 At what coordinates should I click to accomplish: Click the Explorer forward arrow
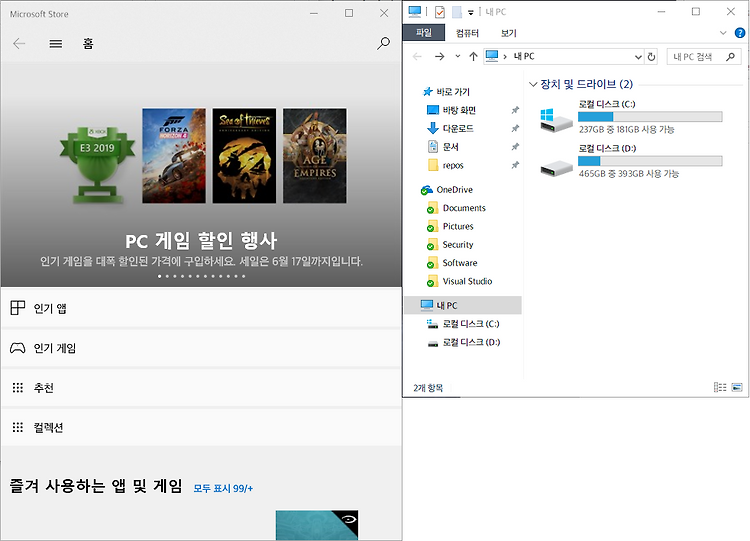(439, 56)
